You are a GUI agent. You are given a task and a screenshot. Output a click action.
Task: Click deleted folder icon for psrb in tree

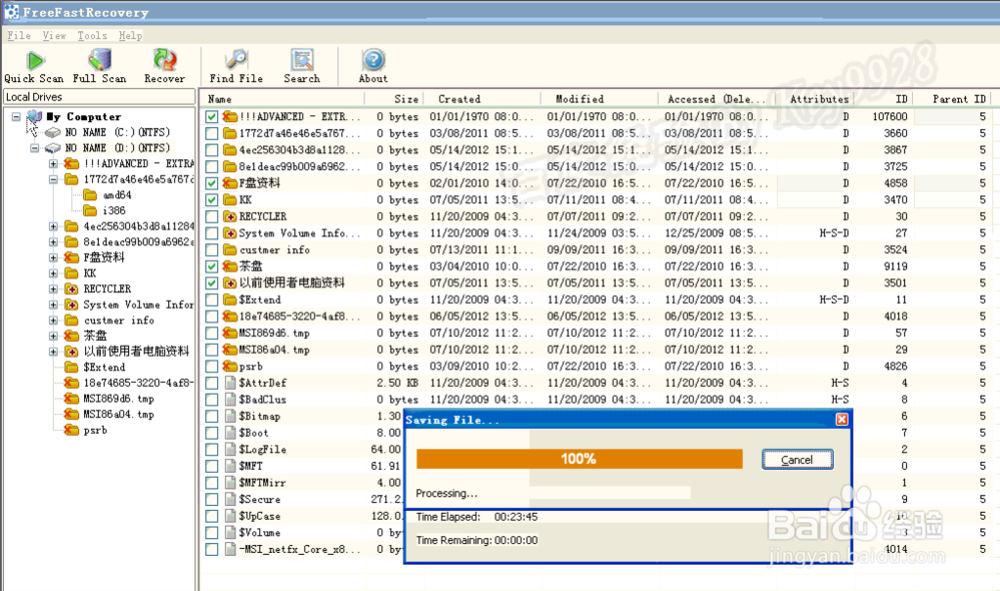[x=71, y=430]
